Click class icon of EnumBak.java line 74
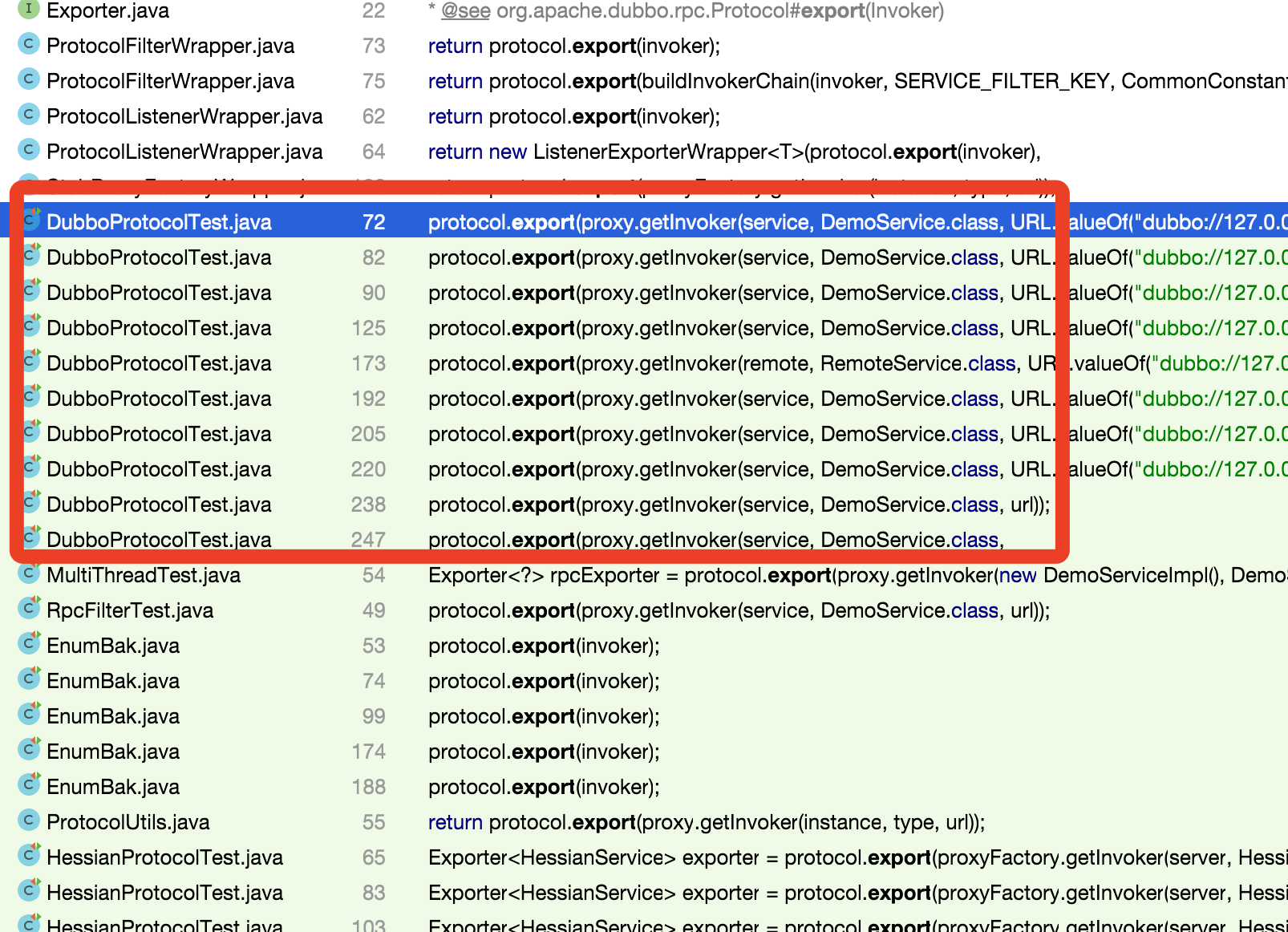1288x932 pixels. click(30, 679)
